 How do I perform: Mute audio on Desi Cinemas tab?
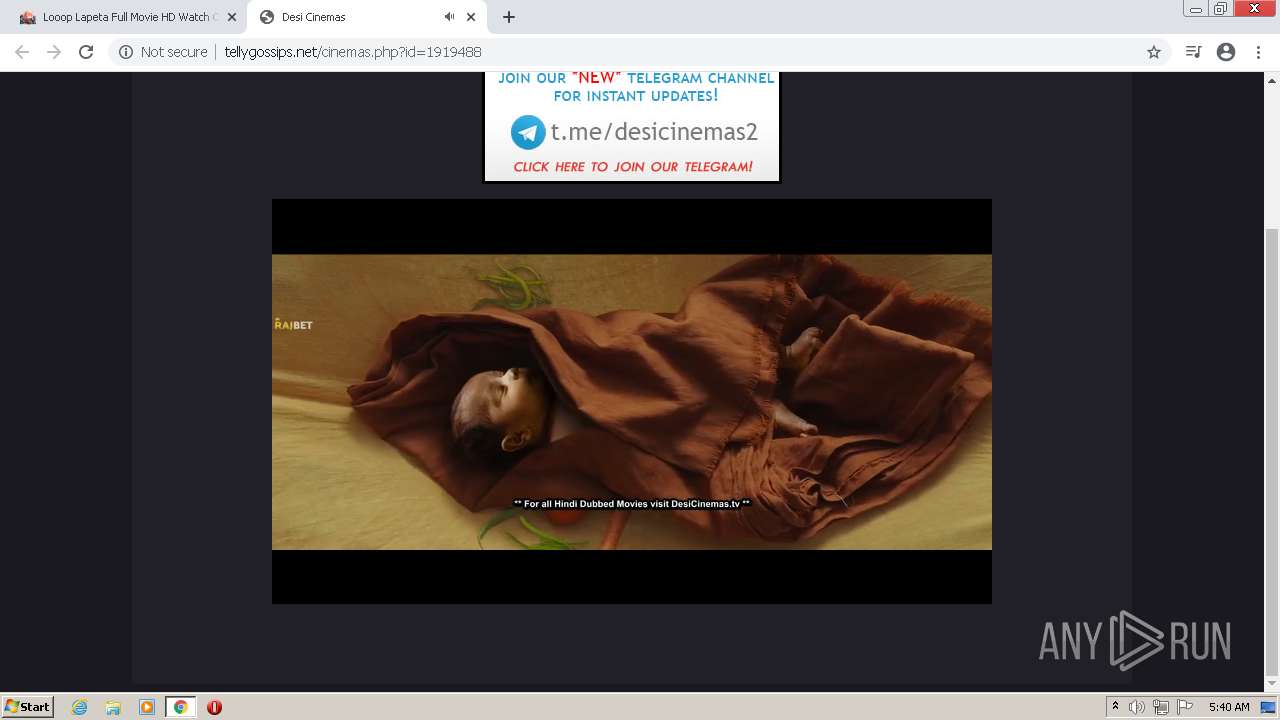(449, 17)
